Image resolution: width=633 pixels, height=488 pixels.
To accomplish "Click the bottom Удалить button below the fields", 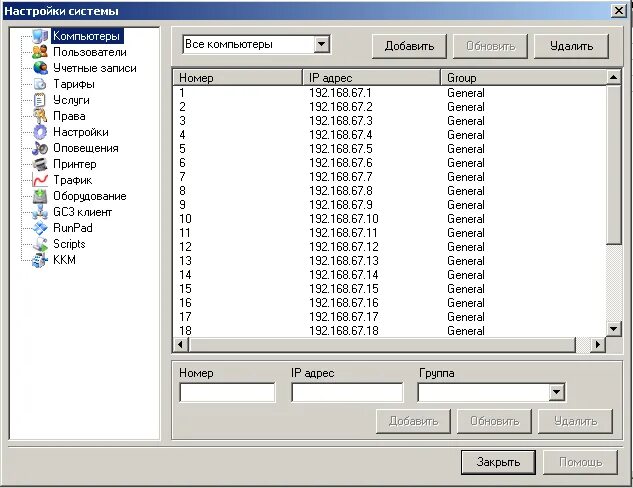I will [575, 421].
